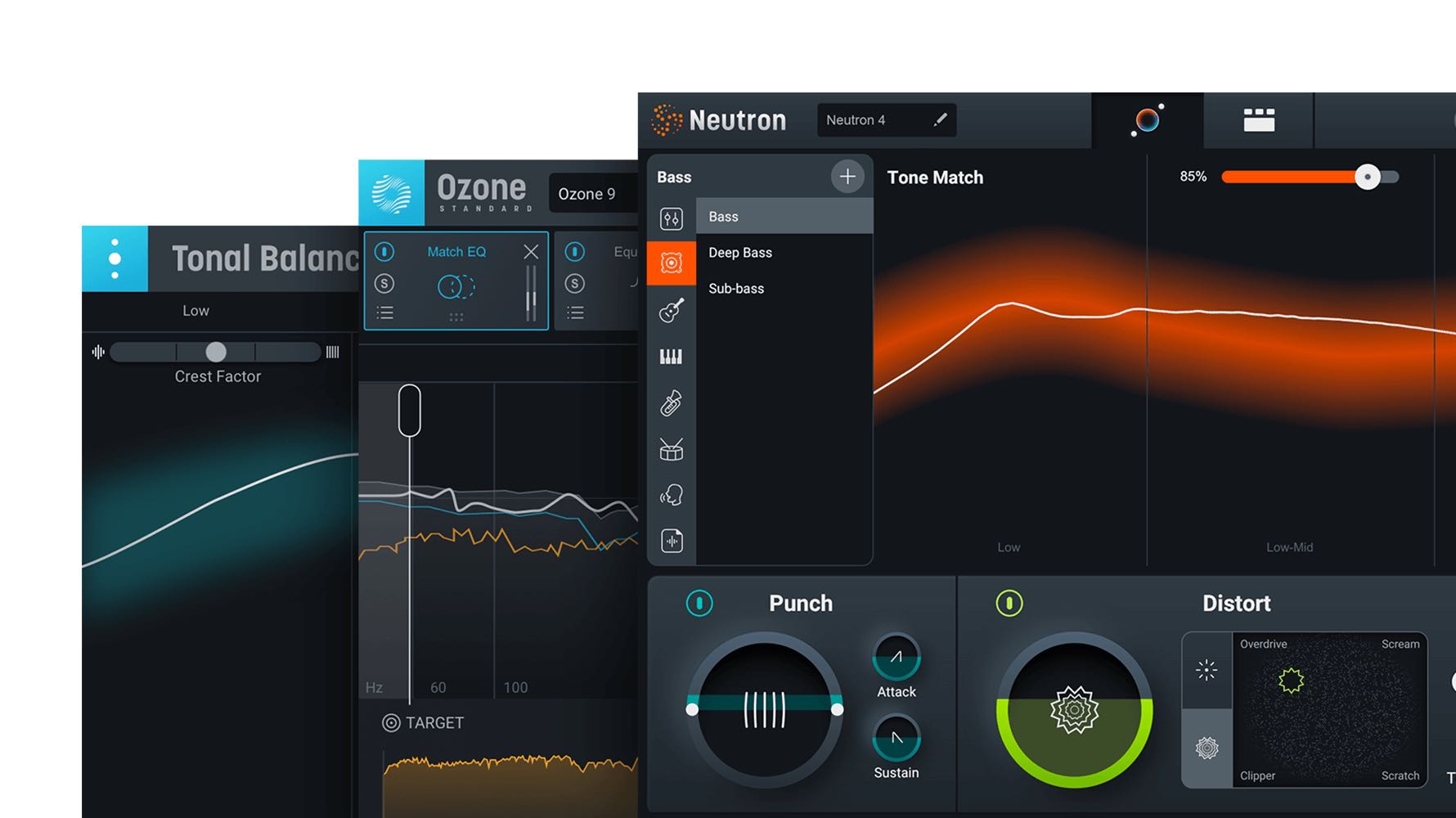
Task: Remove the Match EQ module with X
Action: (531, 252)
